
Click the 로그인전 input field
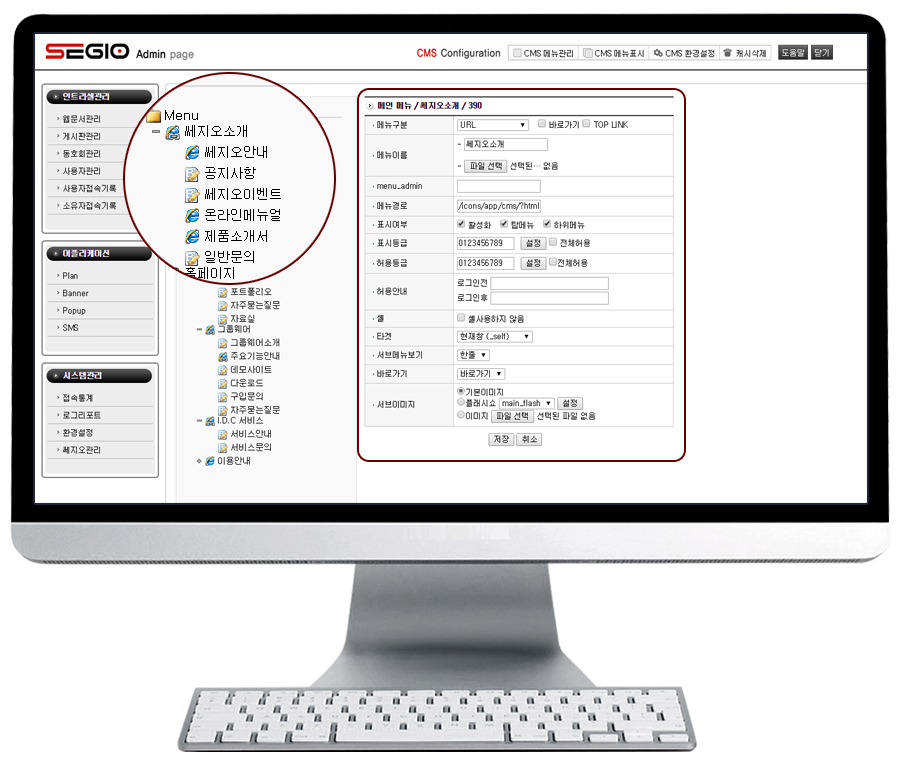[549, 283]
